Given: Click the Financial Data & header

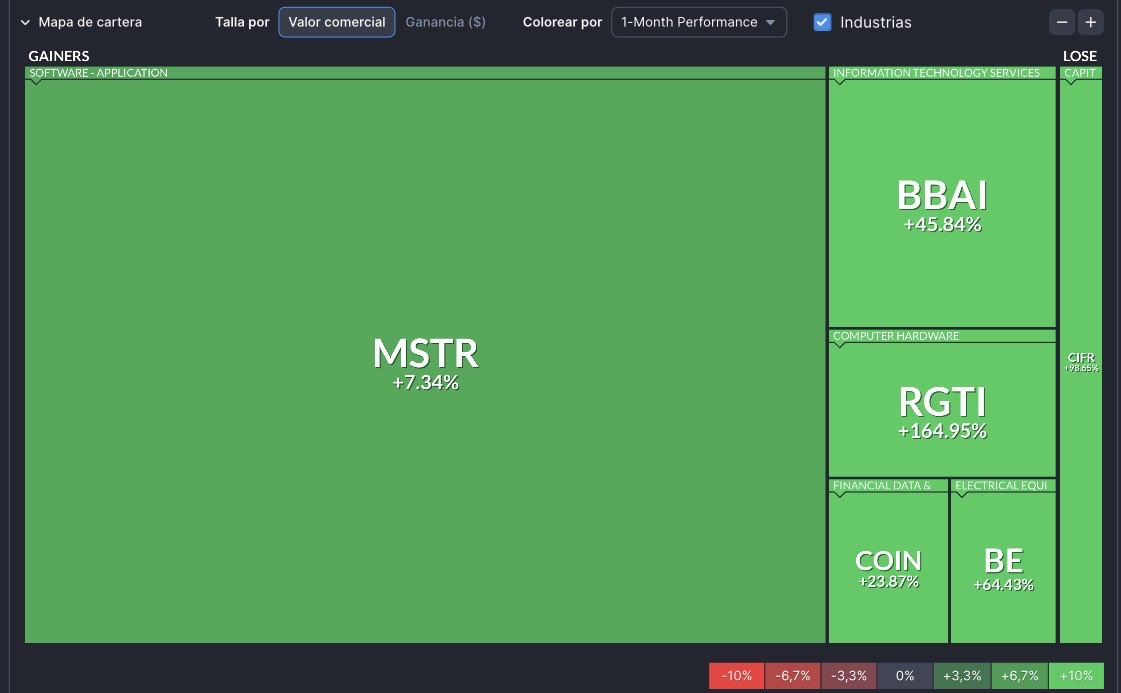Looking at the screenshot, I should (889, 486).
